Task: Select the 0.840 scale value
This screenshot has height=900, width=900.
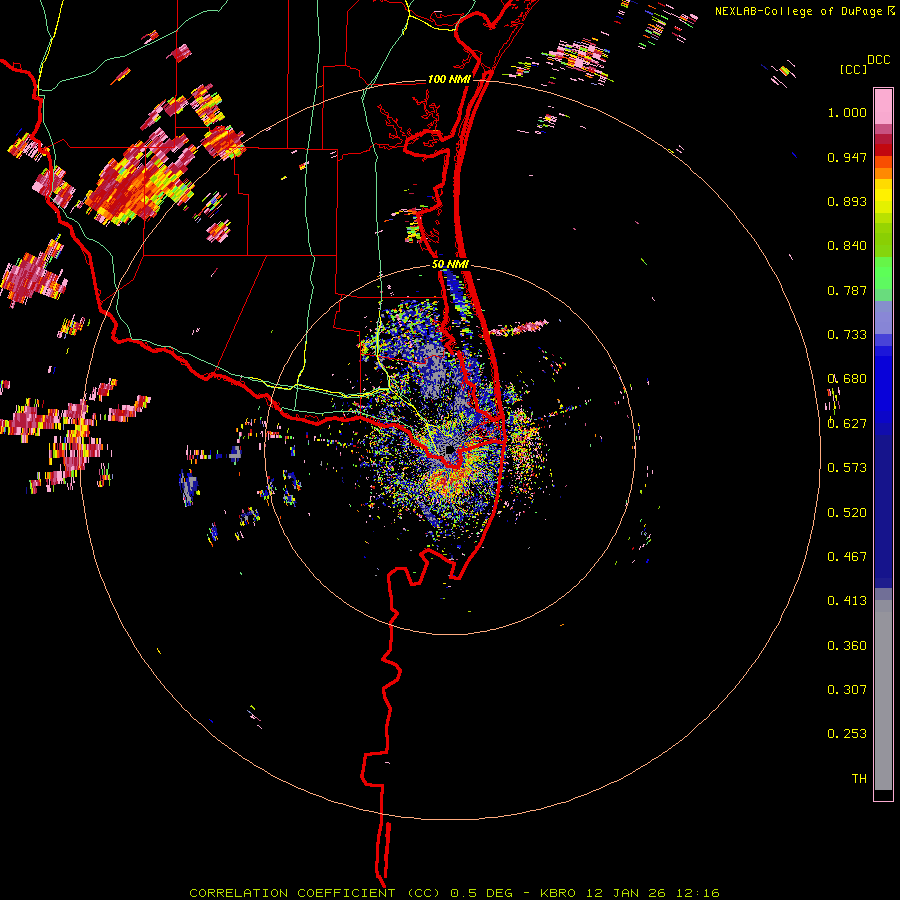Action: point(847,246)
